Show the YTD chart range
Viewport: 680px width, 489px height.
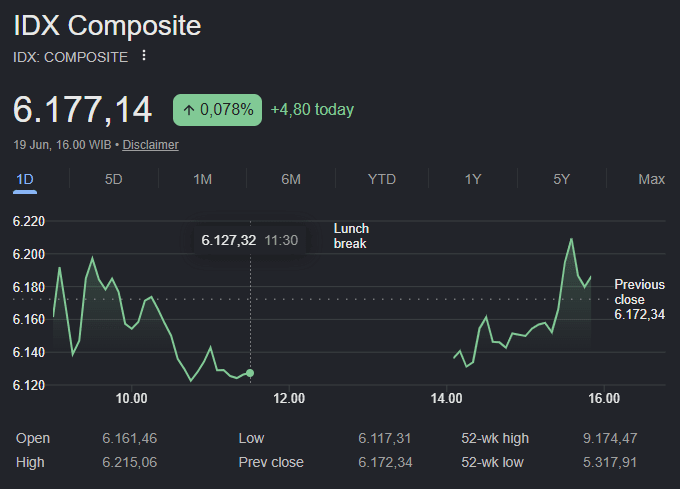(382, 179)
